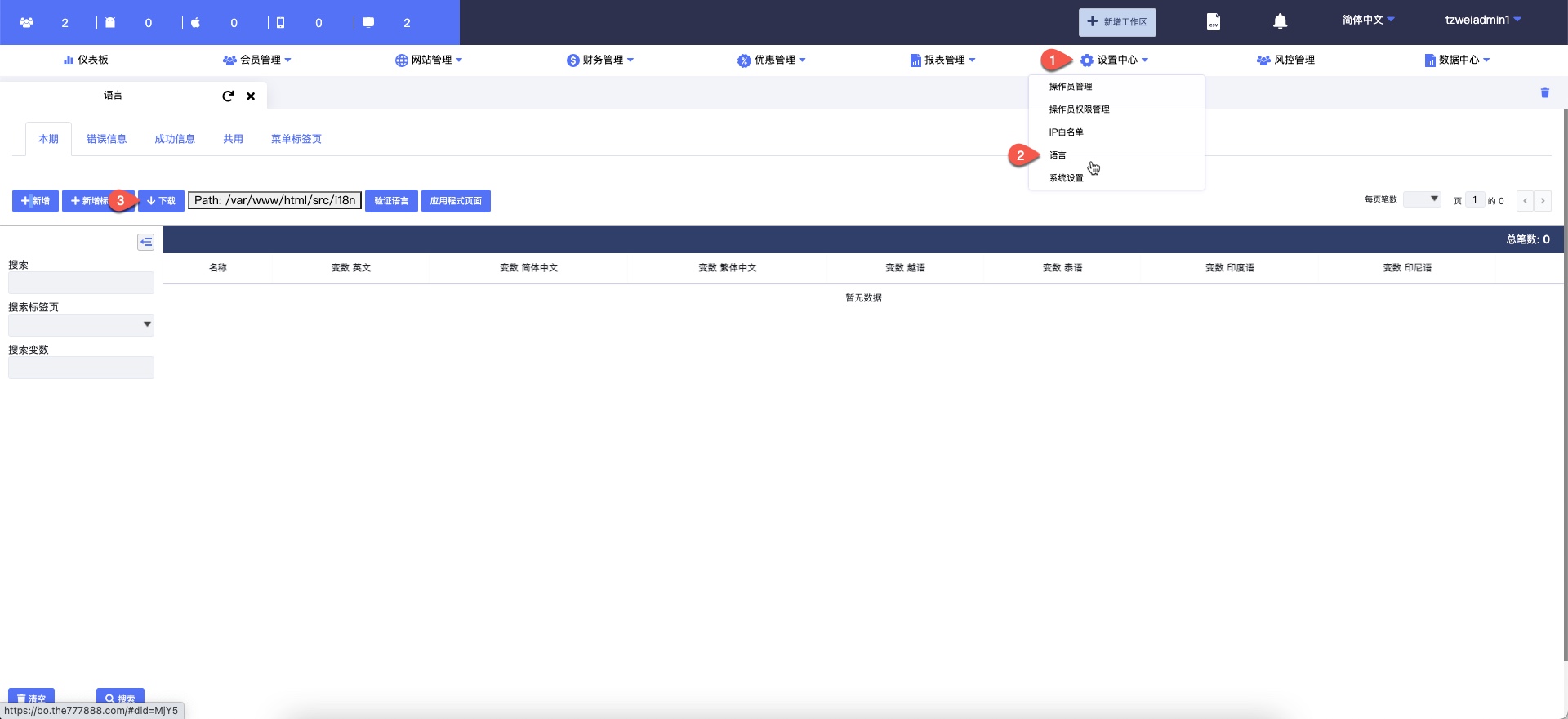The width and height of the screenshot is (1568, 719).
Task: Collapse the search sidebar panel
Action: [x=145, y=242]
